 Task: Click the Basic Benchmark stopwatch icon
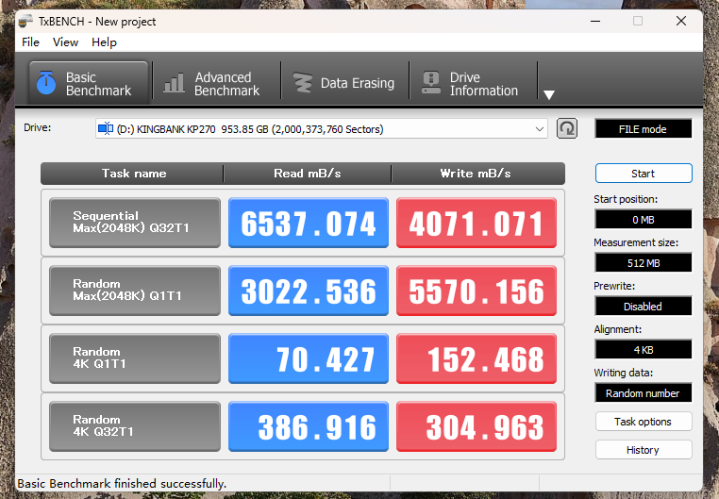tap(46, 83)
